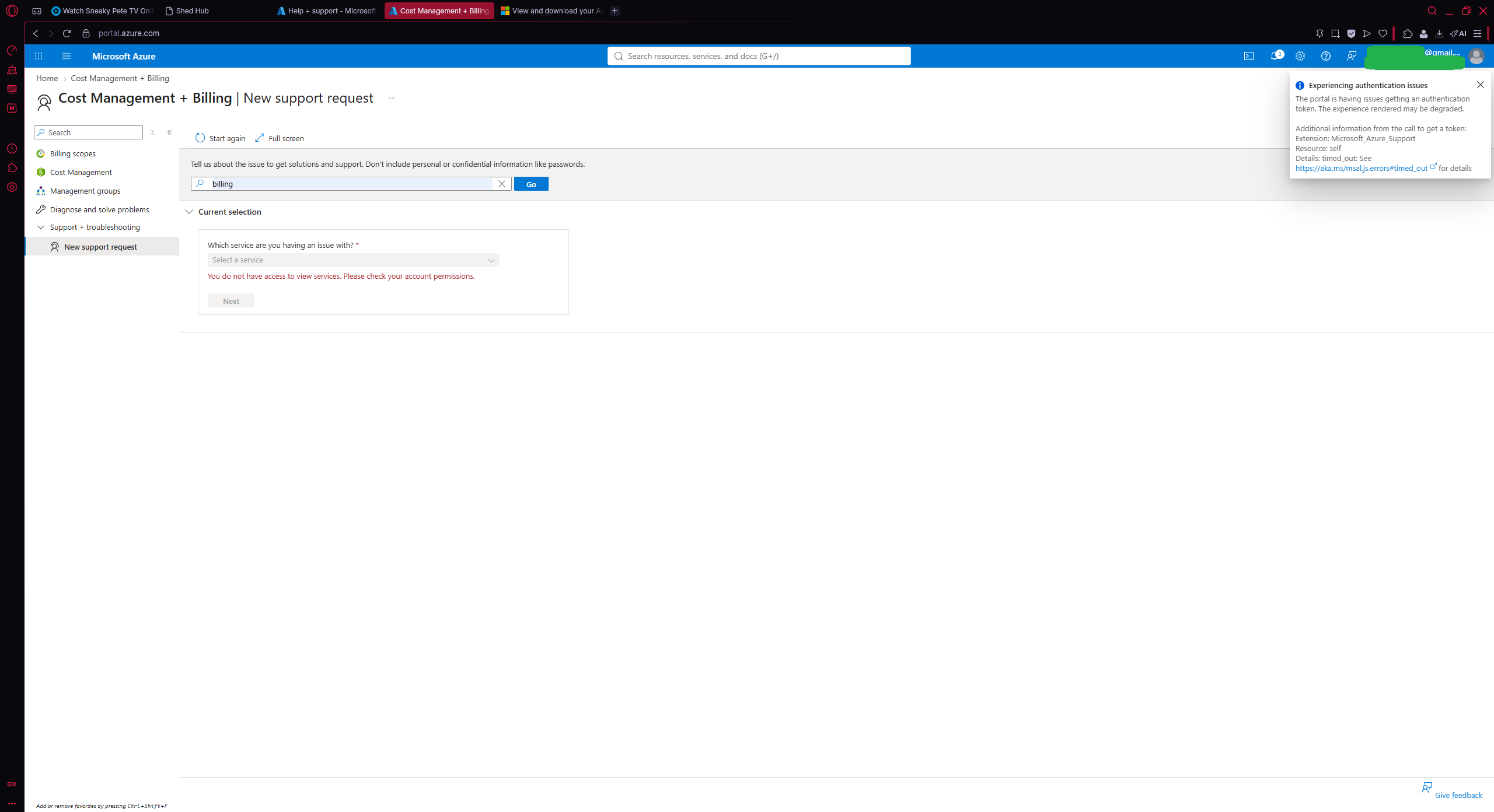
Task: Open the Azure help question mark
Action: tap(1326, 56)
